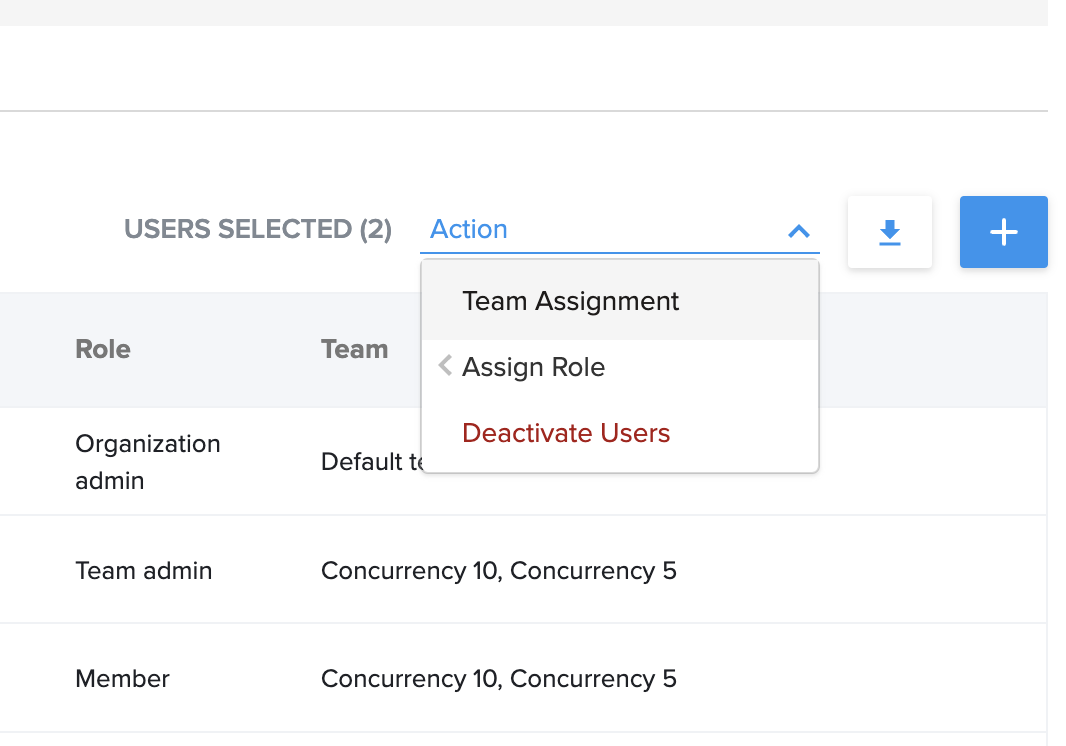Screen dimensions: 1066x746
Task: Choose Team Assignment from the menu
Action: pyautogui.click(x=570, y=300)
